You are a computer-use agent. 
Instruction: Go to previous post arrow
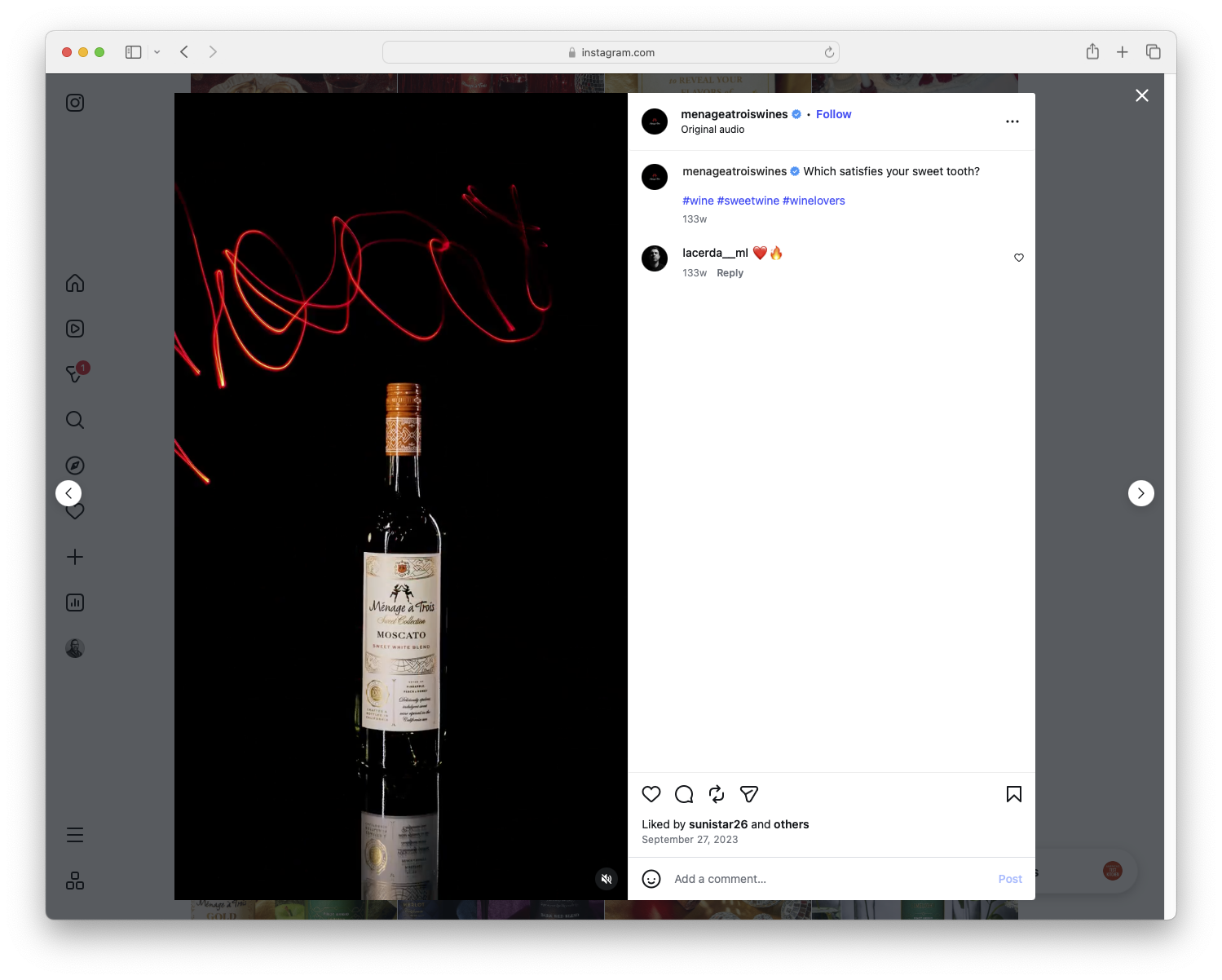click(68, 493)
